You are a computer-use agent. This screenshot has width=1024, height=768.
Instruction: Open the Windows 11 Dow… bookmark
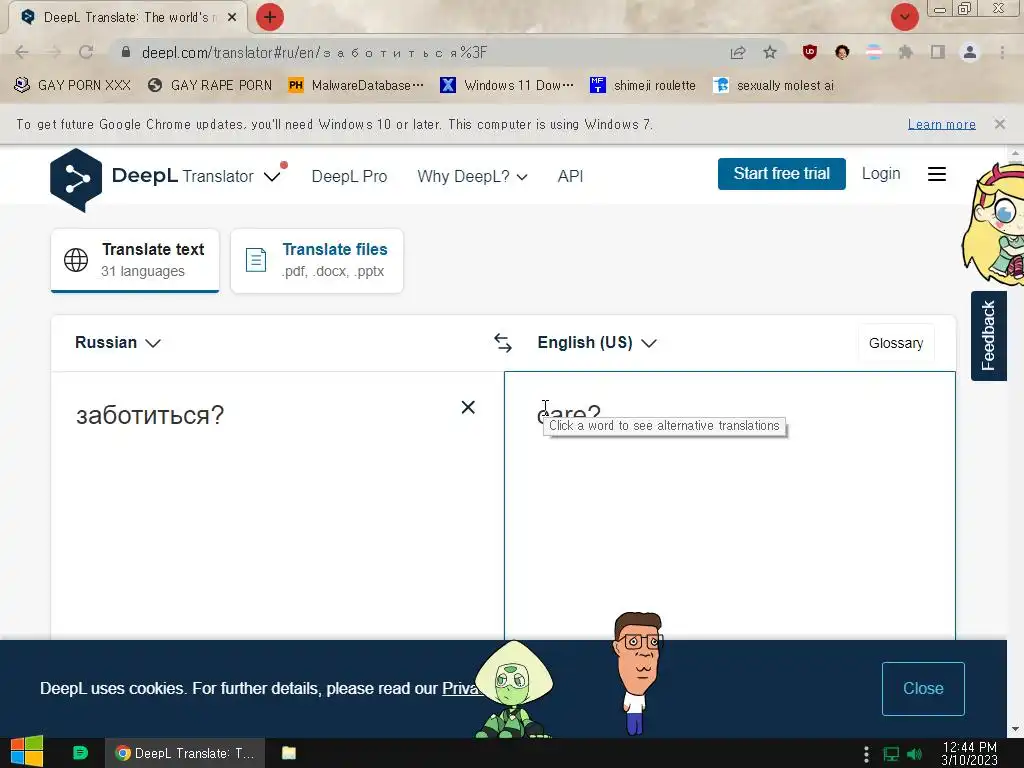pos(507,85)
